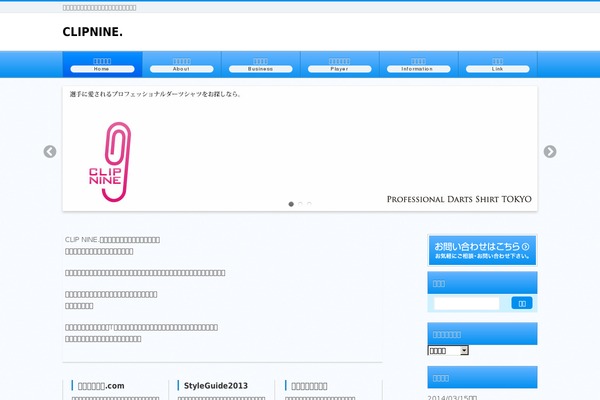Click the Professional Darts Shirt Tokyo text
600x400 pixels.
[x=459, y=199]
